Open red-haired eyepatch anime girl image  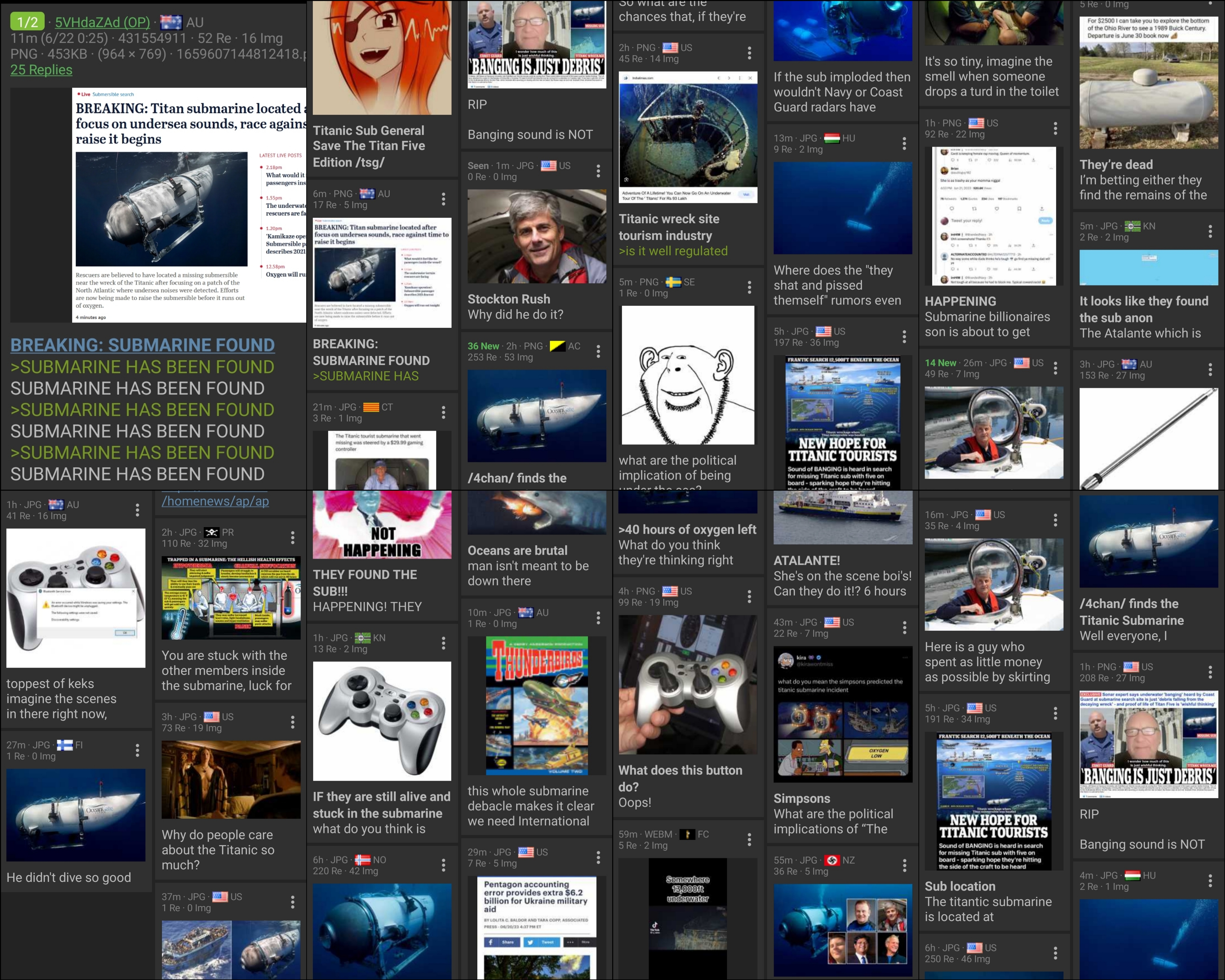[x=382, y=57]
